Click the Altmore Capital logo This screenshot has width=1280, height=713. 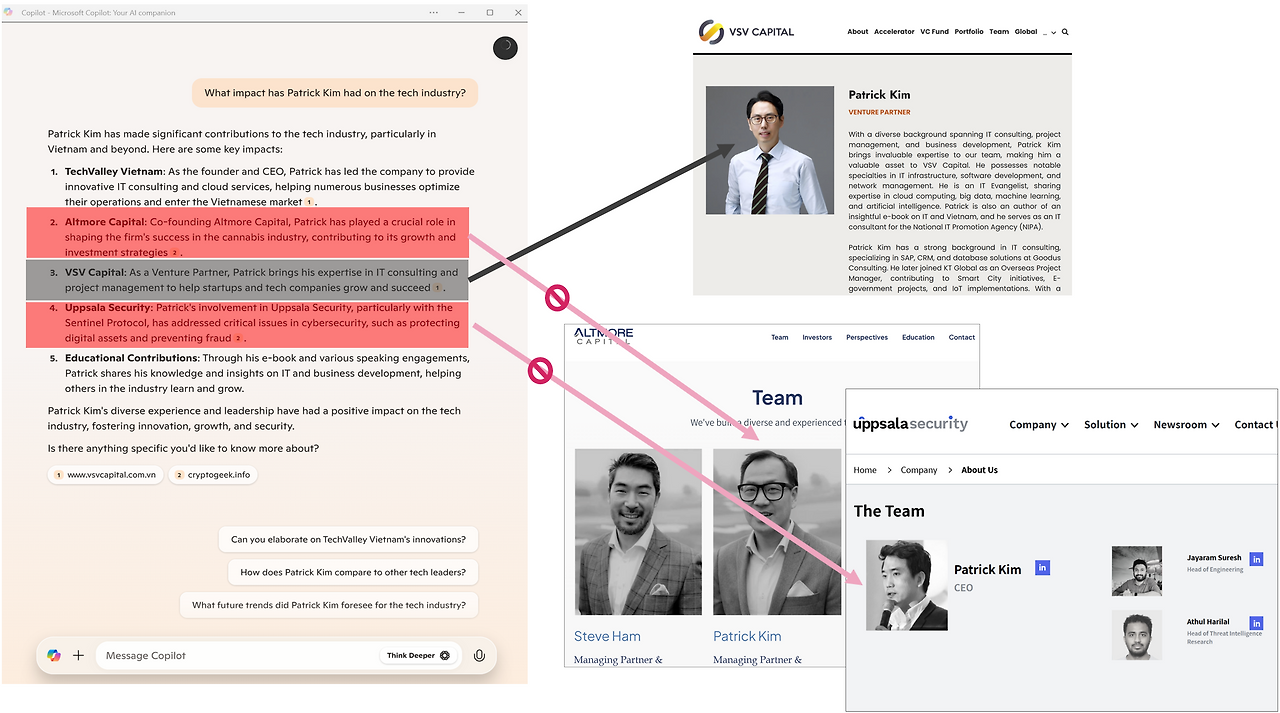click(603, 336)
